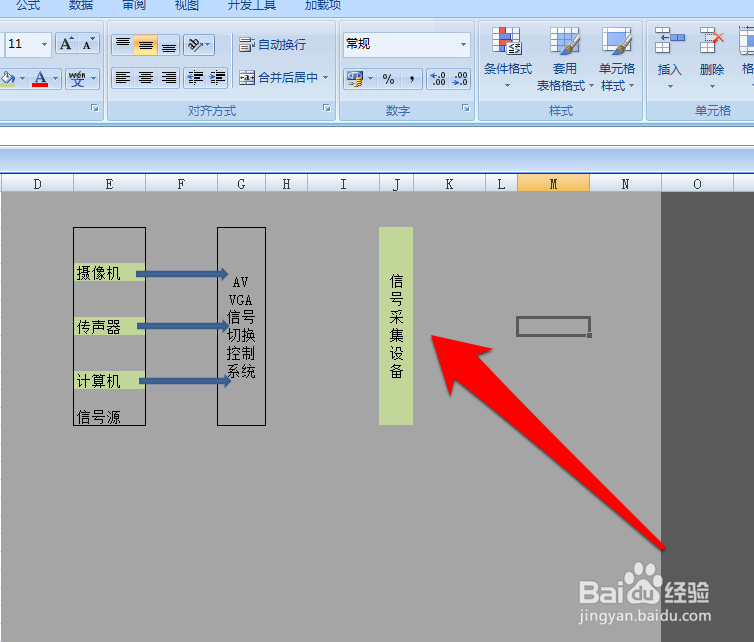Expand the 插入 dropdown arrow

tap(670, 87)
